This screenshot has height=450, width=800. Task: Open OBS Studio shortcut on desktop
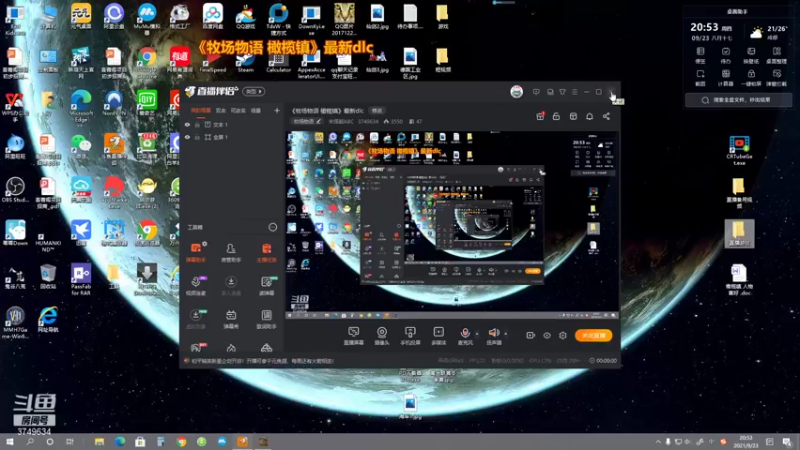coord(15,190)
